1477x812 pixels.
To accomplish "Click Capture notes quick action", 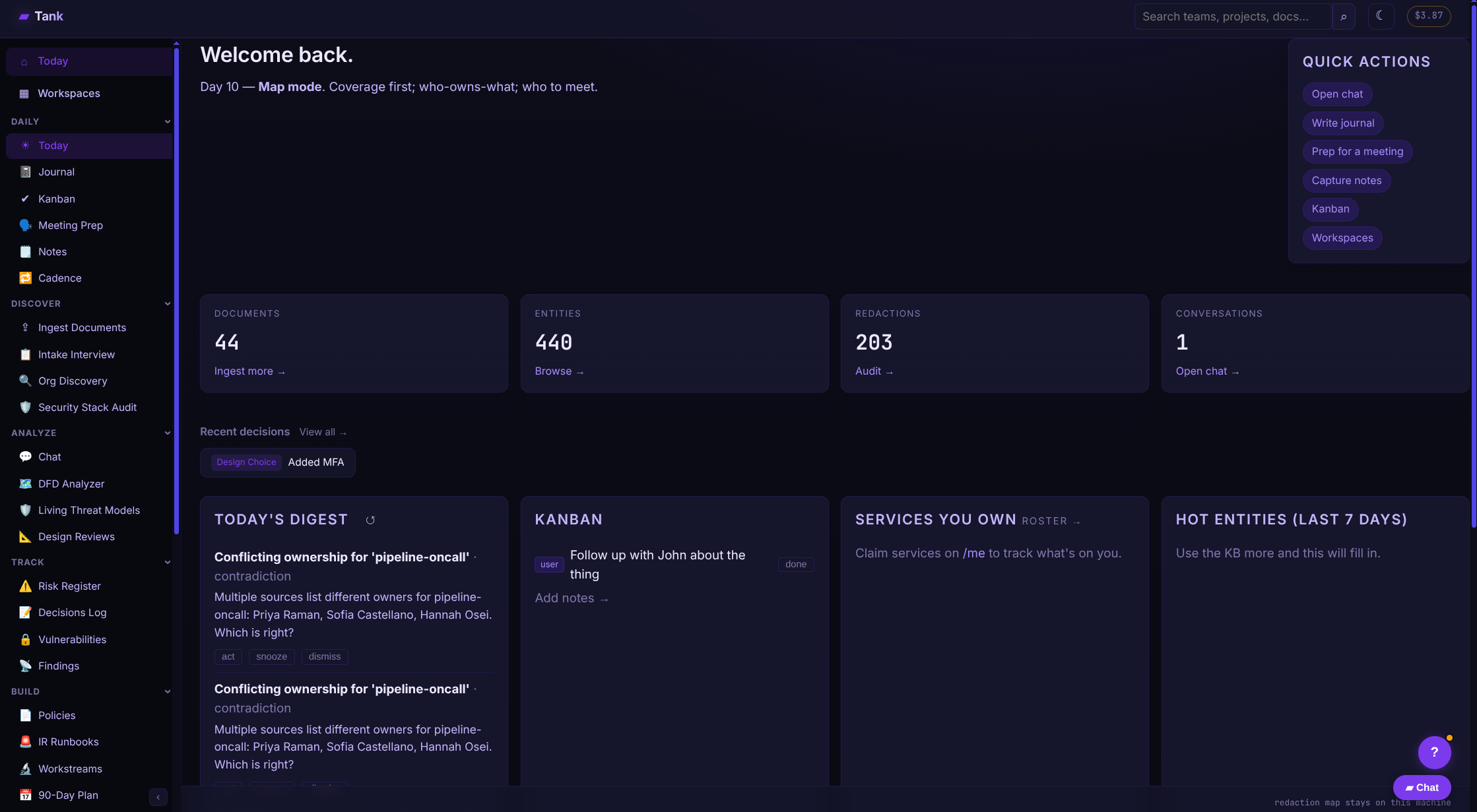I will click(1346, 181).
